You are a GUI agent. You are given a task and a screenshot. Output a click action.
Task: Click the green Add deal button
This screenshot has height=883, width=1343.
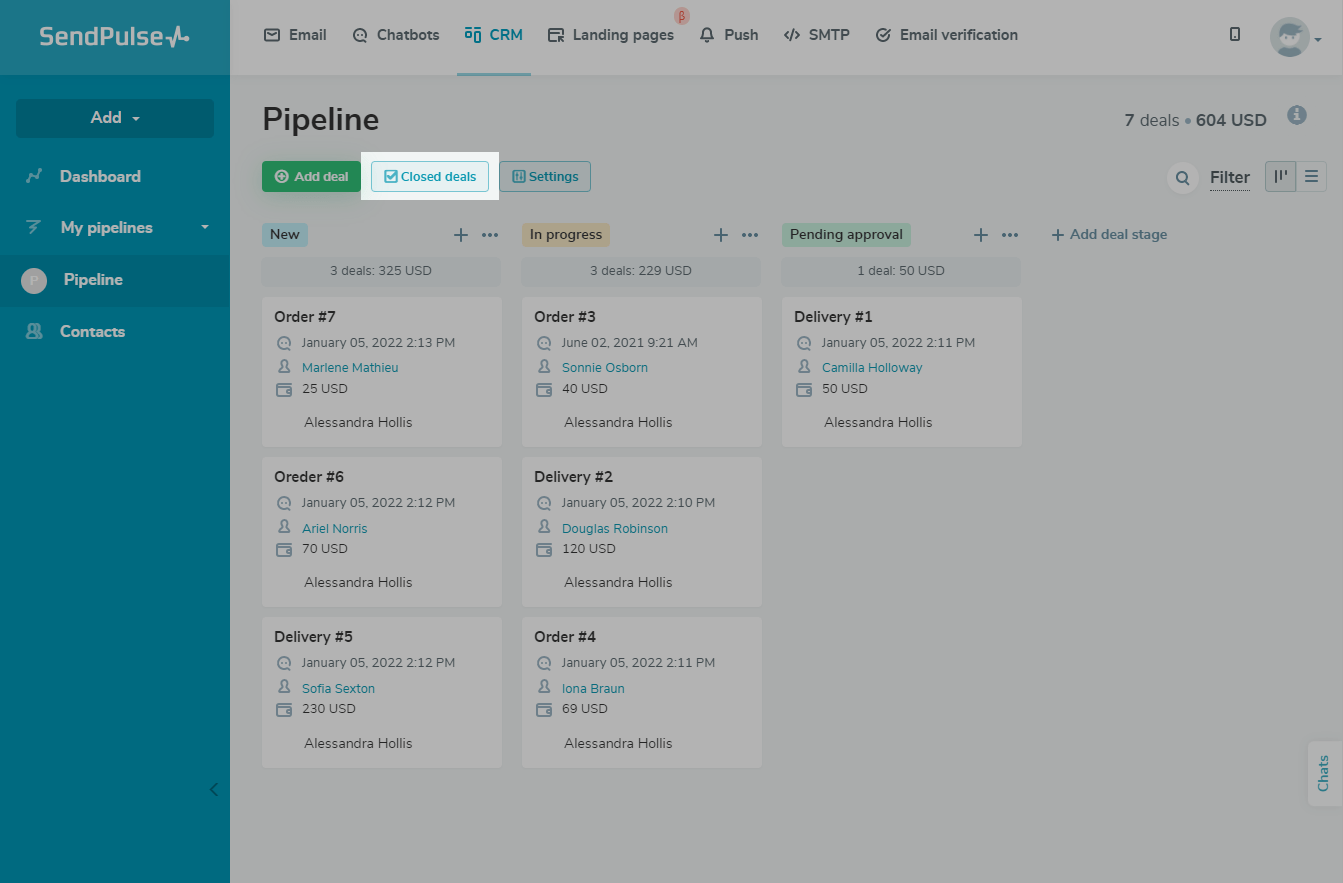[x=311, y=177]
